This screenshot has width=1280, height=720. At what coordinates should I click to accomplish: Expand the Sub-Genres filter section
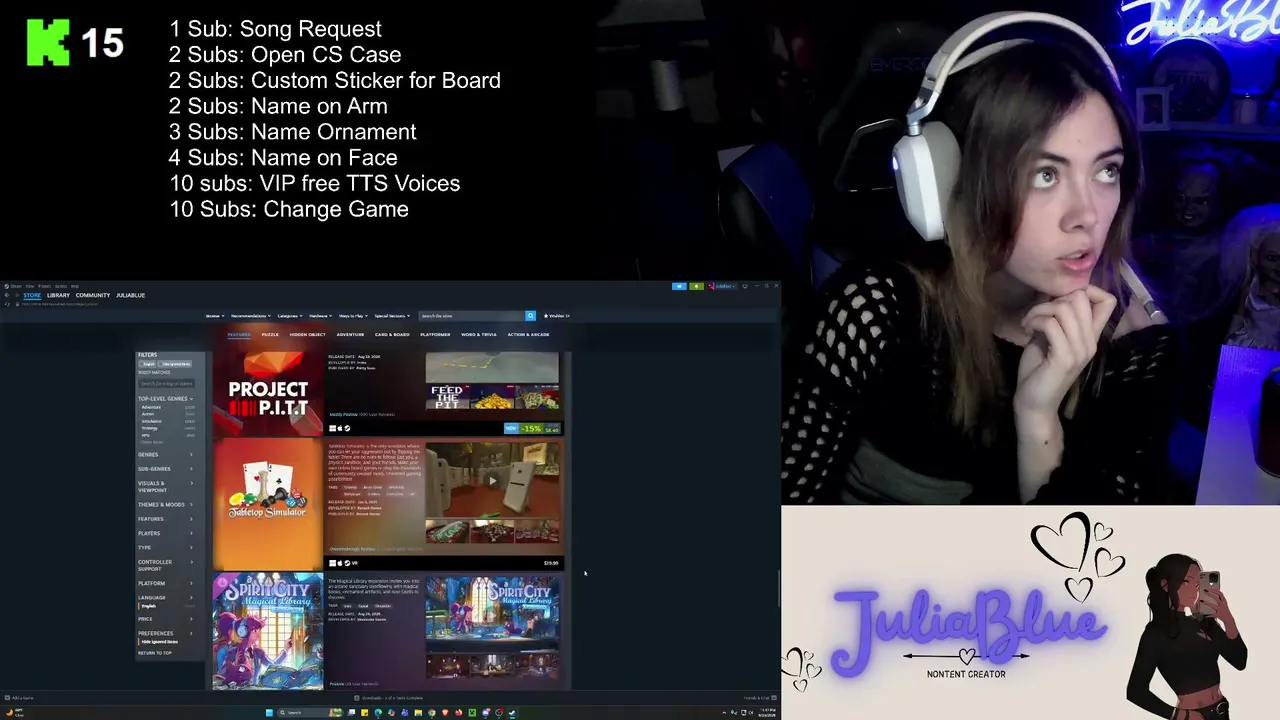pos(166,468)
